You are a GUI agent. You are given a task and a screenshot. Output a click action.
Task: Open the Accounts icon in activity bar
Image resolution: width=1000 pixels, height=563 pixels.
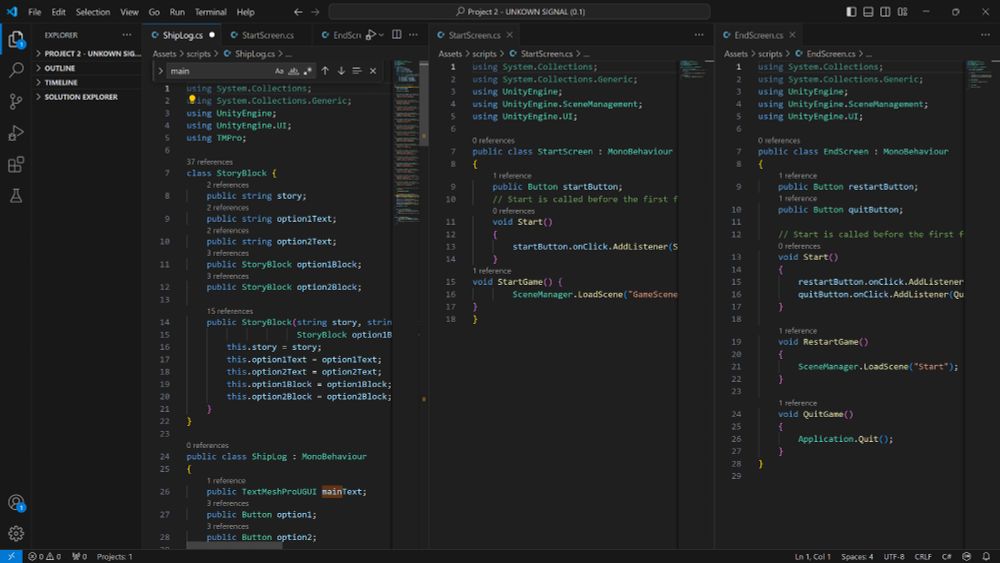pyautogui.click(x=16, y=503)
